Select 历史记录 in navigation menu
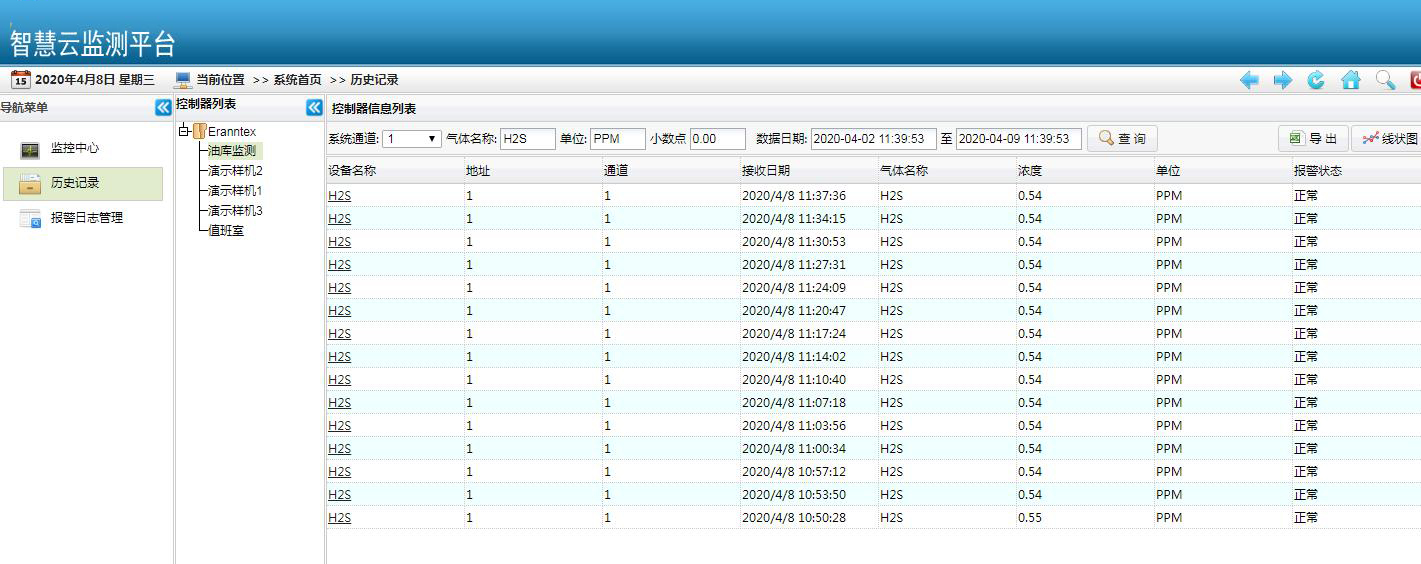The image size is (1421, 564). 75,184
